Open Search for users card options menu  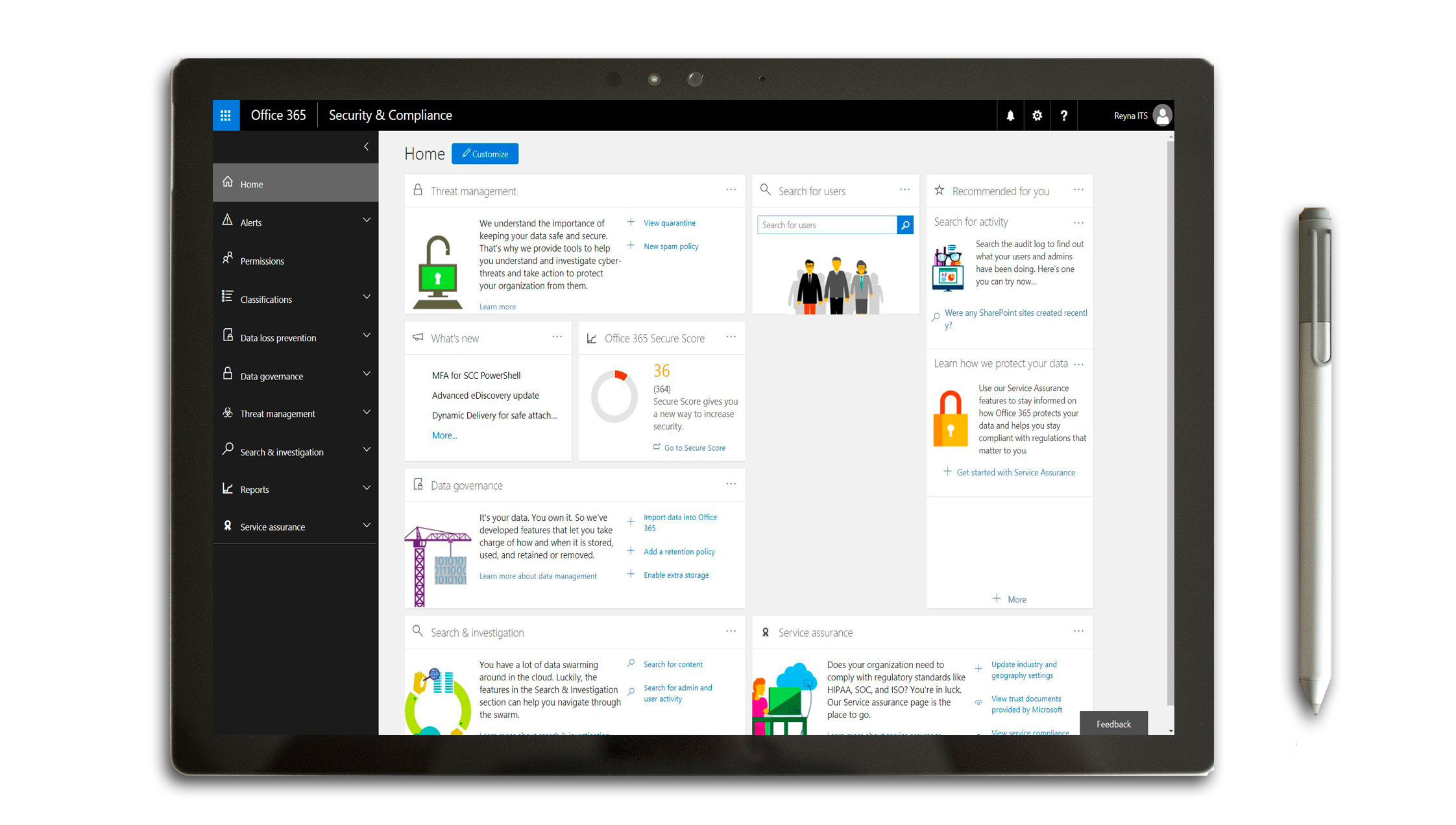click(x=905, y=189)
